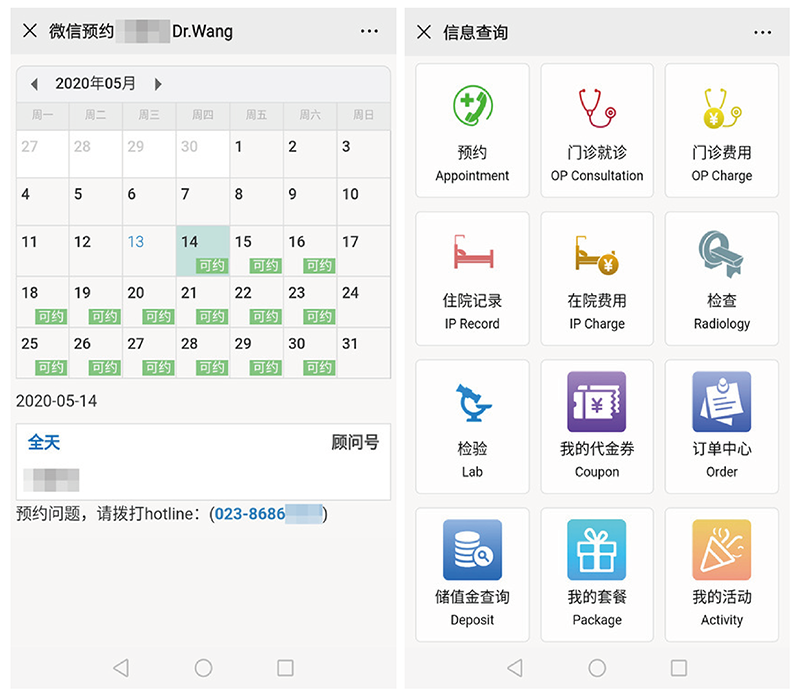
Task: Open the Package gift icon
Action: (597, 550)
